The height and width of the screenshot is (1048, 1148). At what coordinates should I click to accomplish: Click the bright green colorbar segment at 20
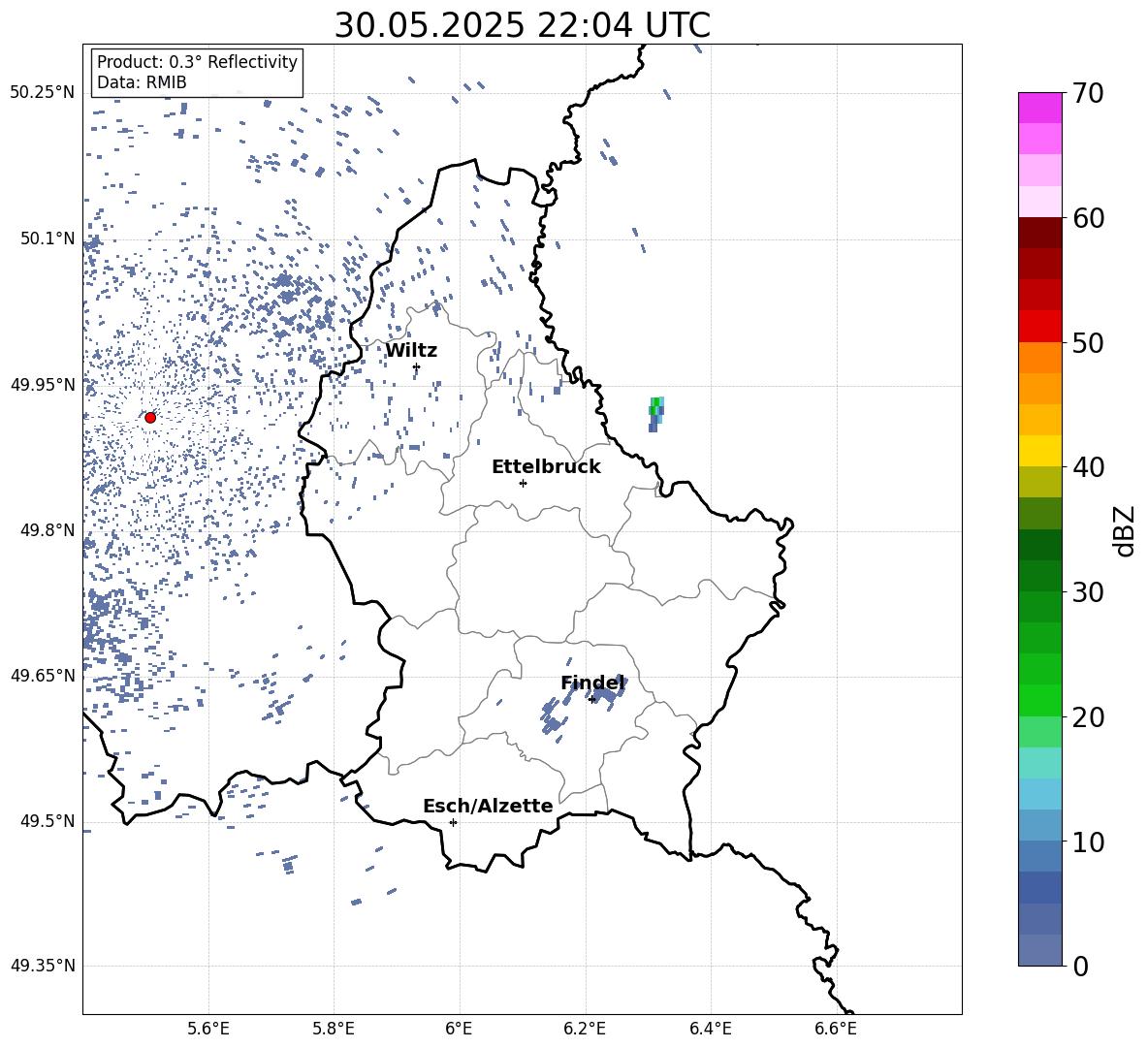click(1039, 700)
